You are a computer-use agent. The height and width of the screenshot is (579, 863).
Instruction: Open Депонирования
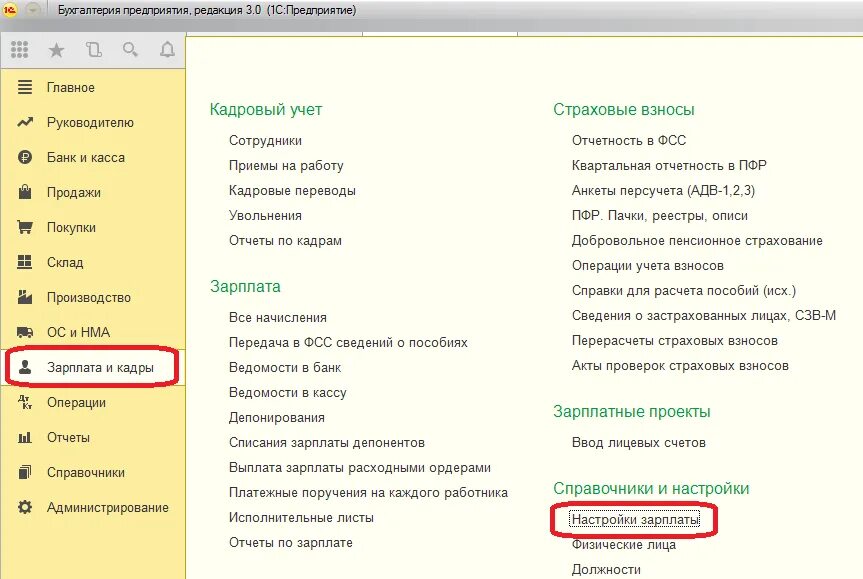click(277, 418)
